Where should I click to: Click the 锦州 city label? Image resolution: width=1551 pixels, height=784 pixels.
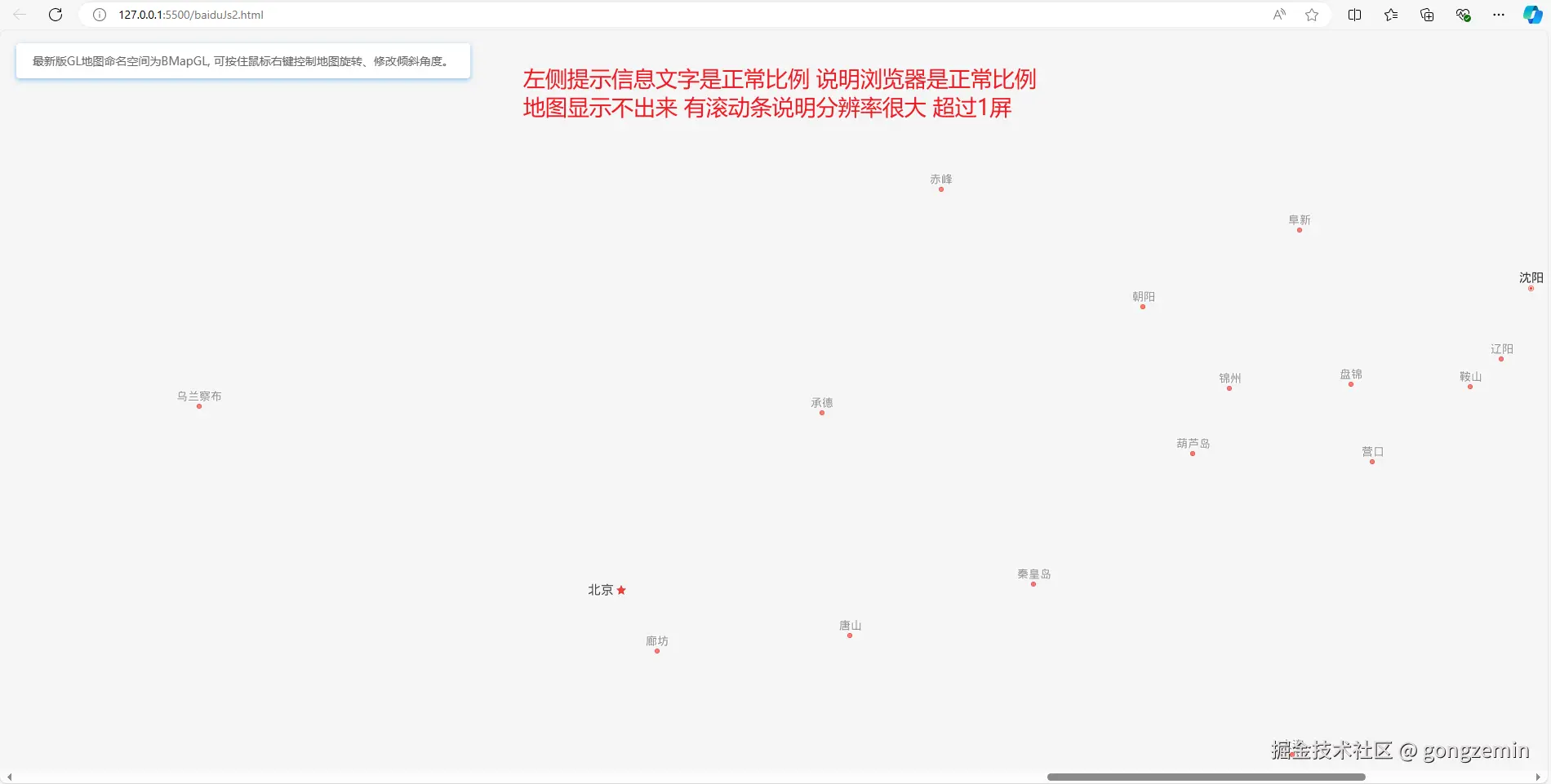[1230, 379]
